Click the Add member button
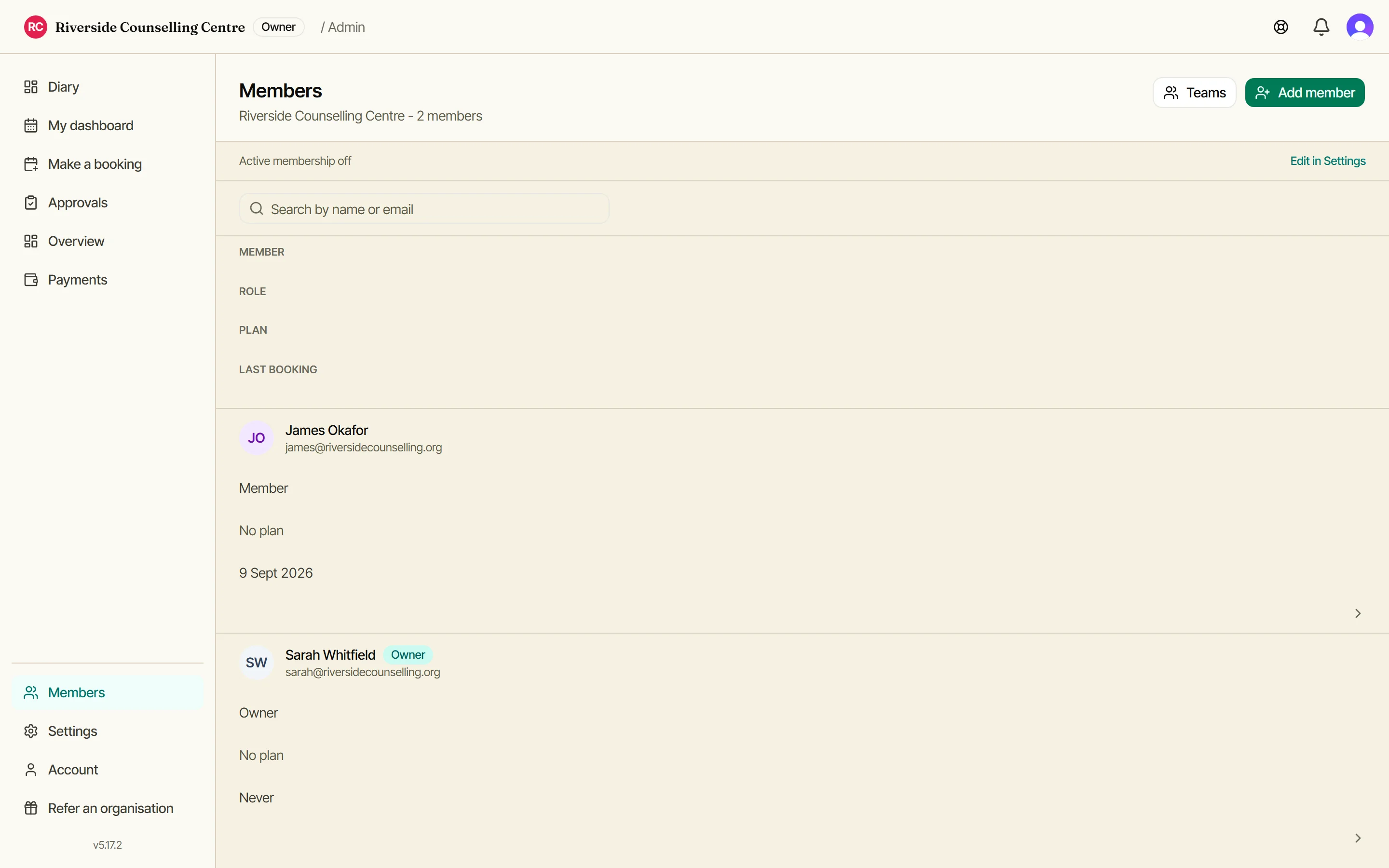Viewport: 1389px width, 868px height. tap(1305, 93)
